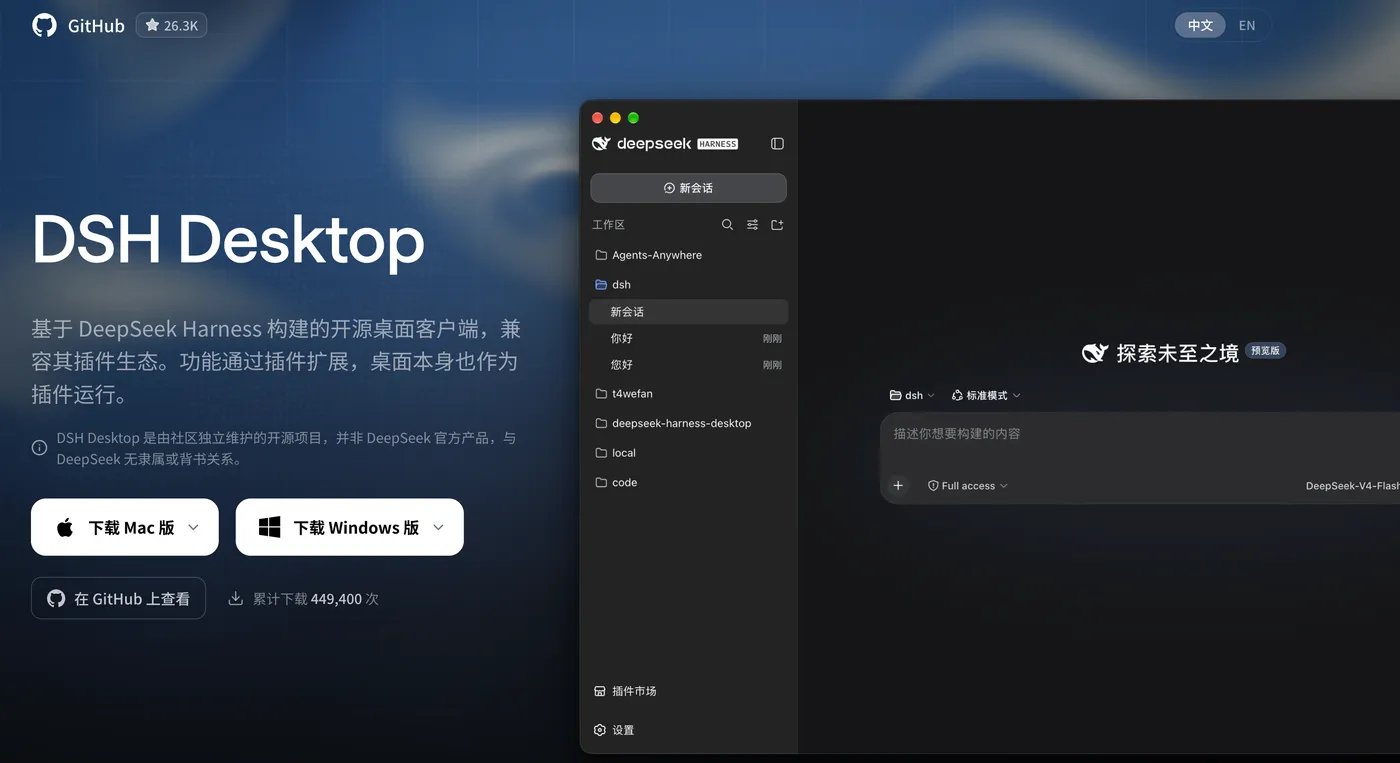Image resolution: width=1400 pixels, height=763 pixels.
Task: Click the search icon in workspace header
Action: pyautogui.click(x=727, y=225)
